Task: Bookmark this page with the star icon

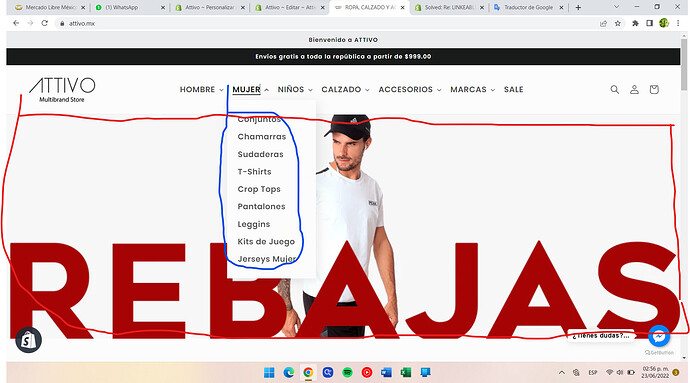Action: [x=618, y=23]
